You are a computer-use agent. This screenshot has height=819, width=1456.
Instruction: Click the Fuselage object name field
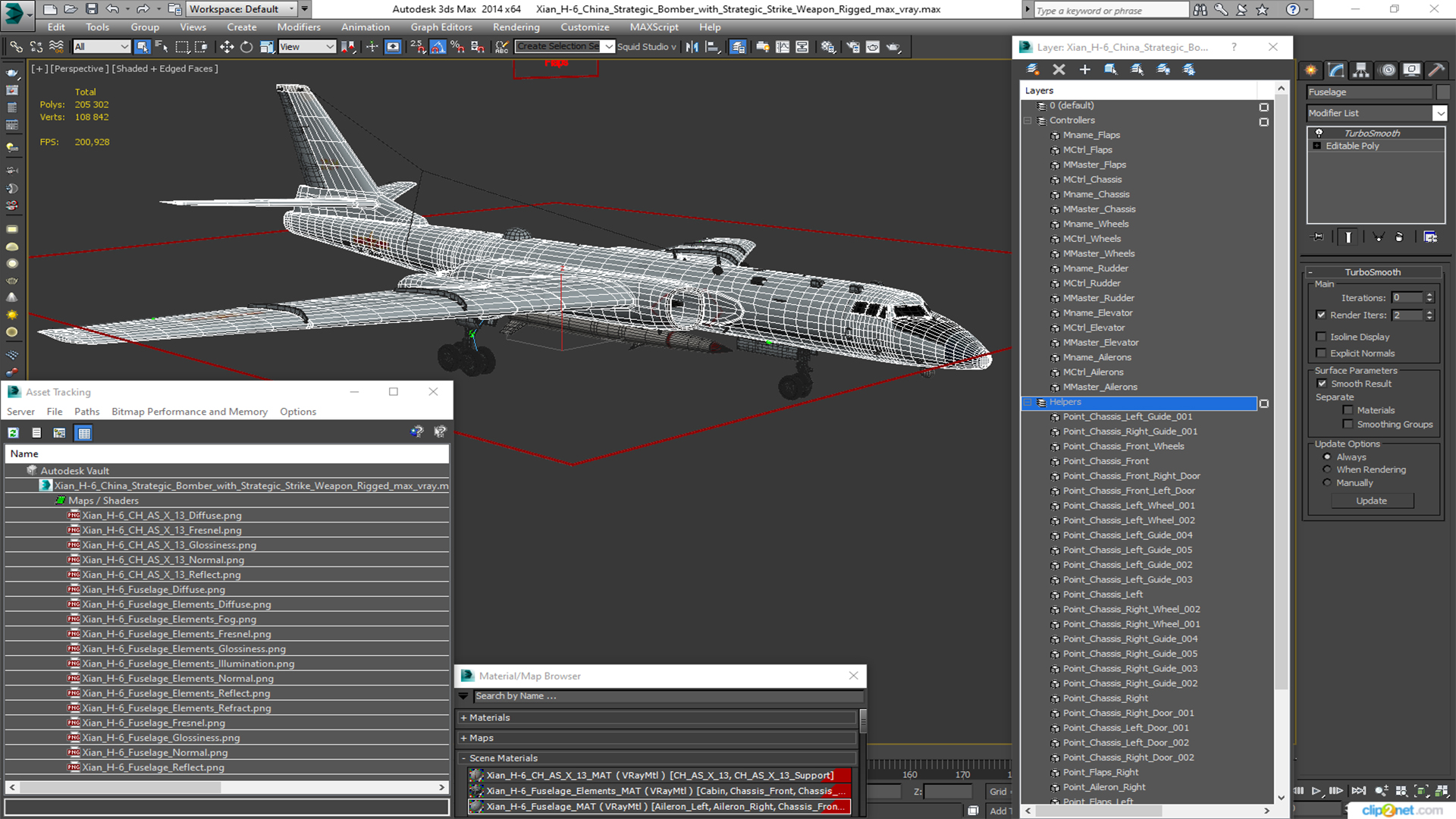point(1370,92)
